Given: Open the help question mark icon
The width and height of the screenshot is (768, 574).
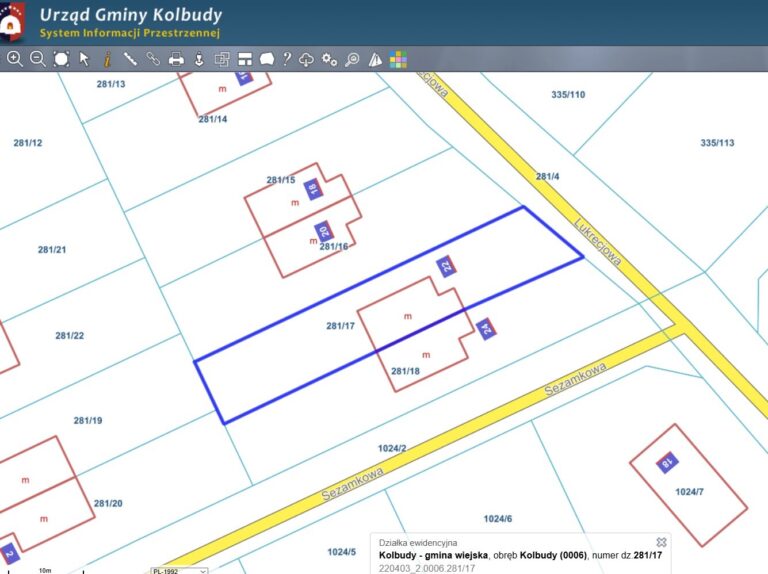Looking at the screenshot, I should pos(287,59).
